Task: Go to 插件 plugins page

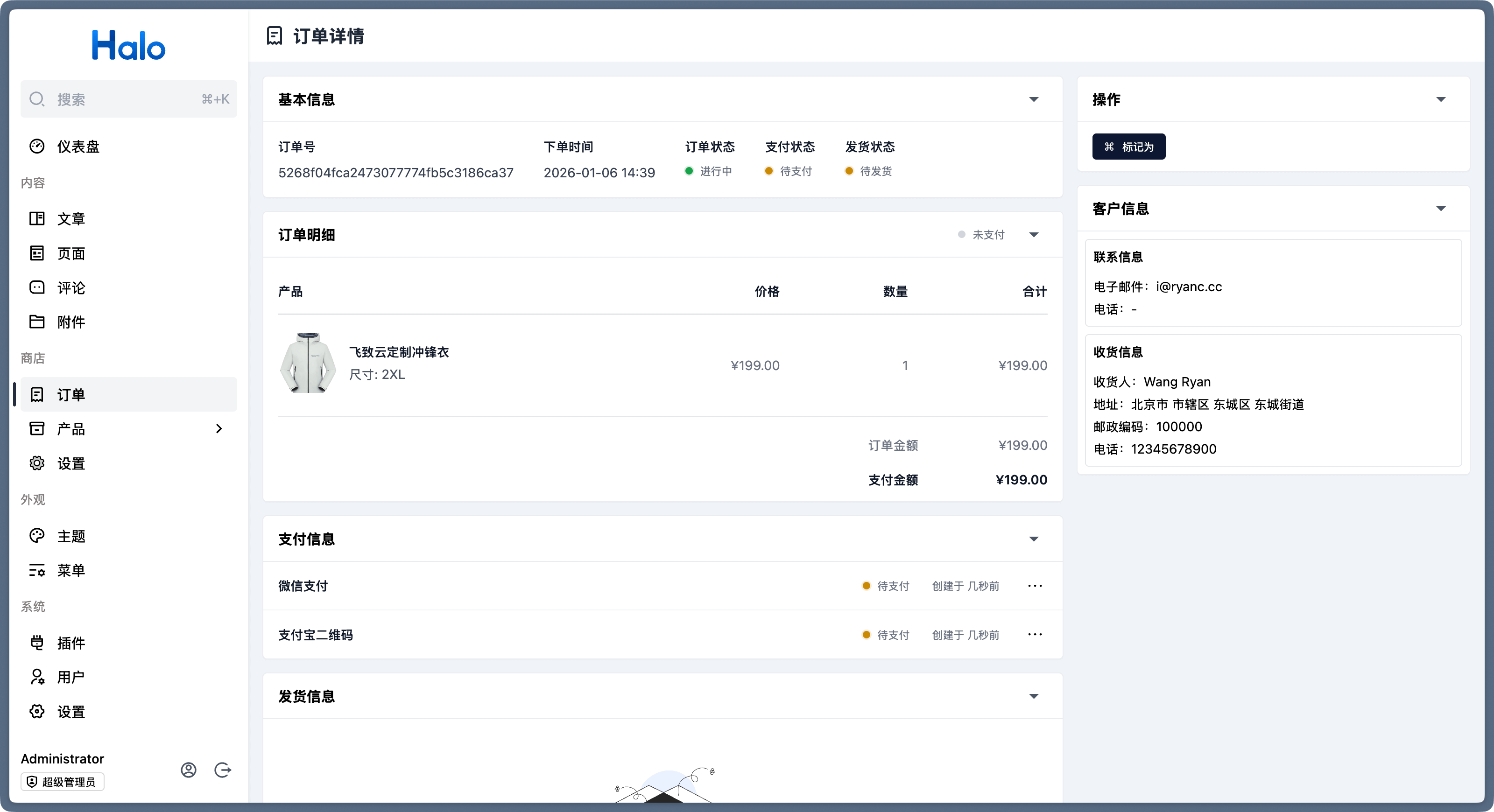Action: click(71, 642)
